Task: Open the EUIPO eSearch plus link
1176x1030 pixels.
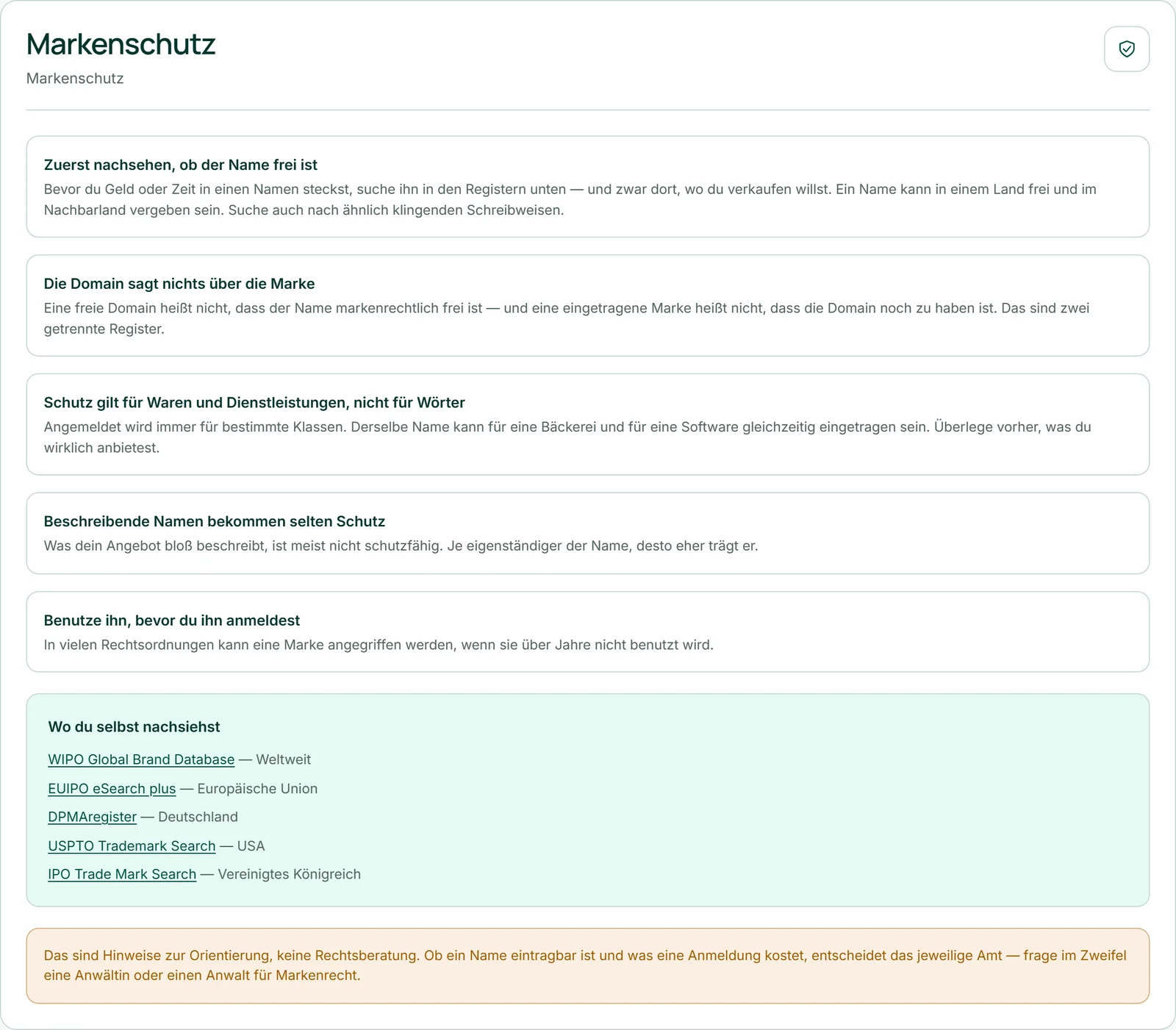Action: click(x=112, y=788)
